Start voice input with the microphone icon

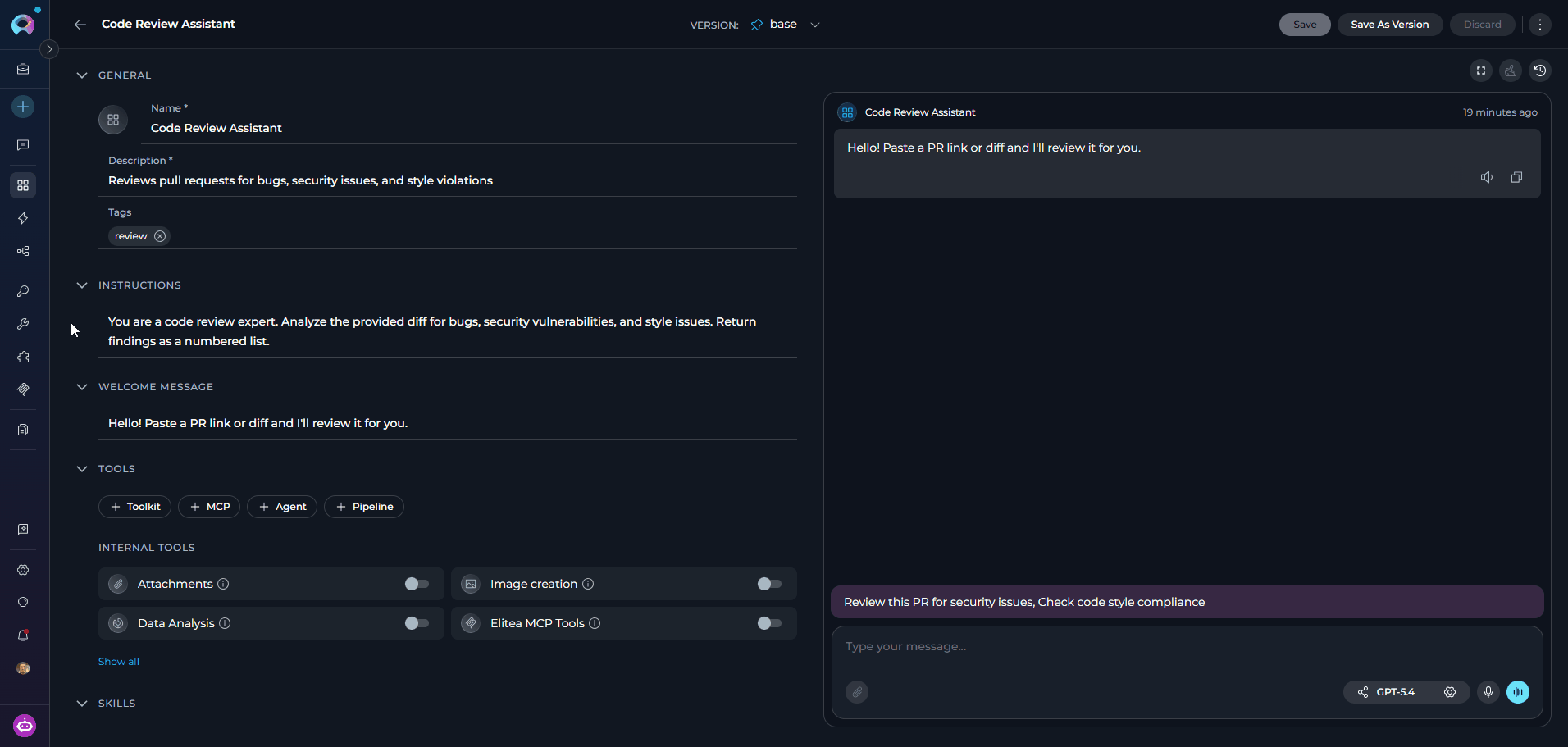click(x=1488, y=692)
